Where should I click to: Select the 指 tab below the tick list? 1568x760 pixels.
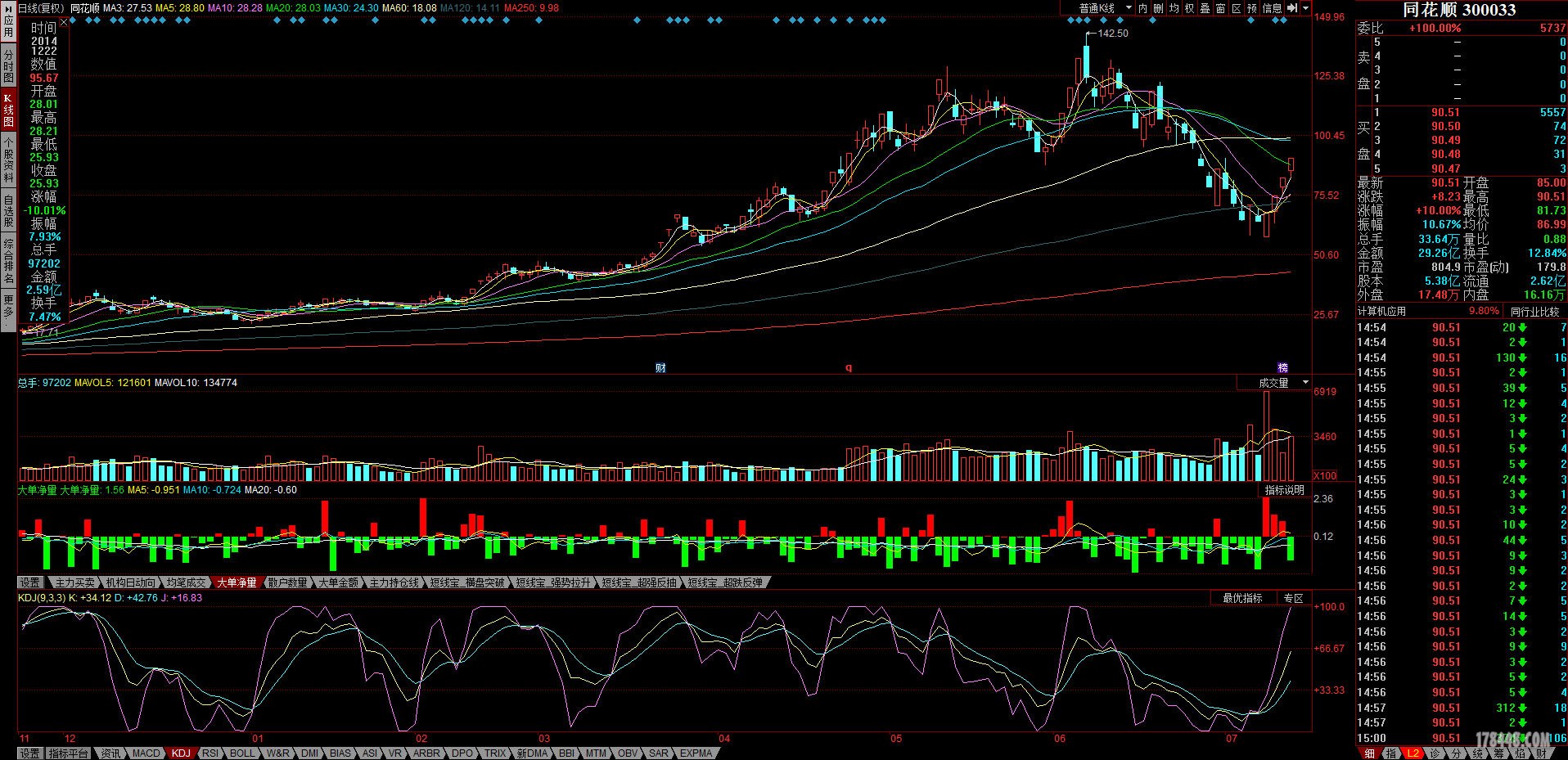(x=1390, y=753)
